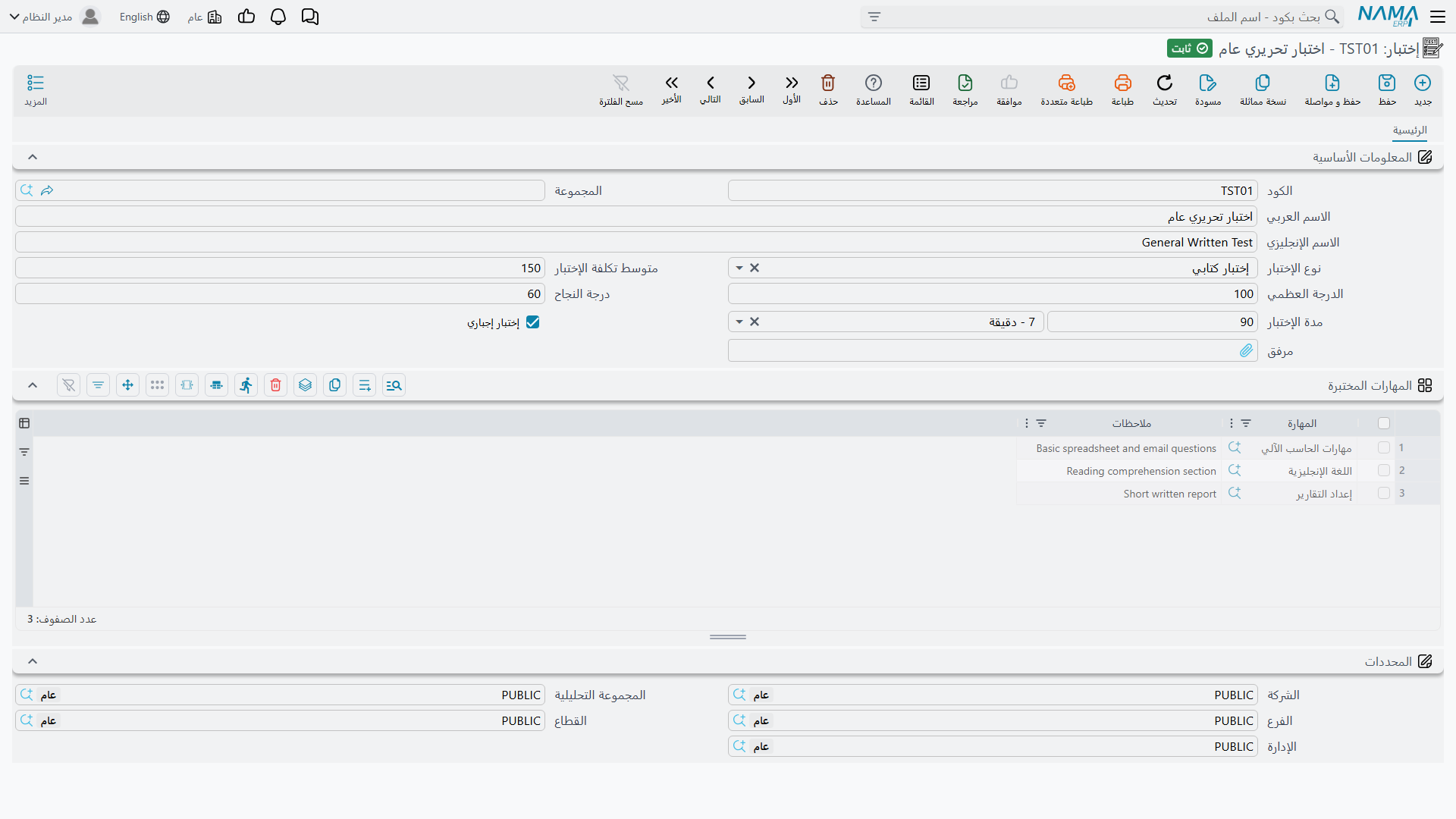Screen dimensions: 1456x819
Task: Open the user menu مدير النظام
Action: tap(55, 17)
